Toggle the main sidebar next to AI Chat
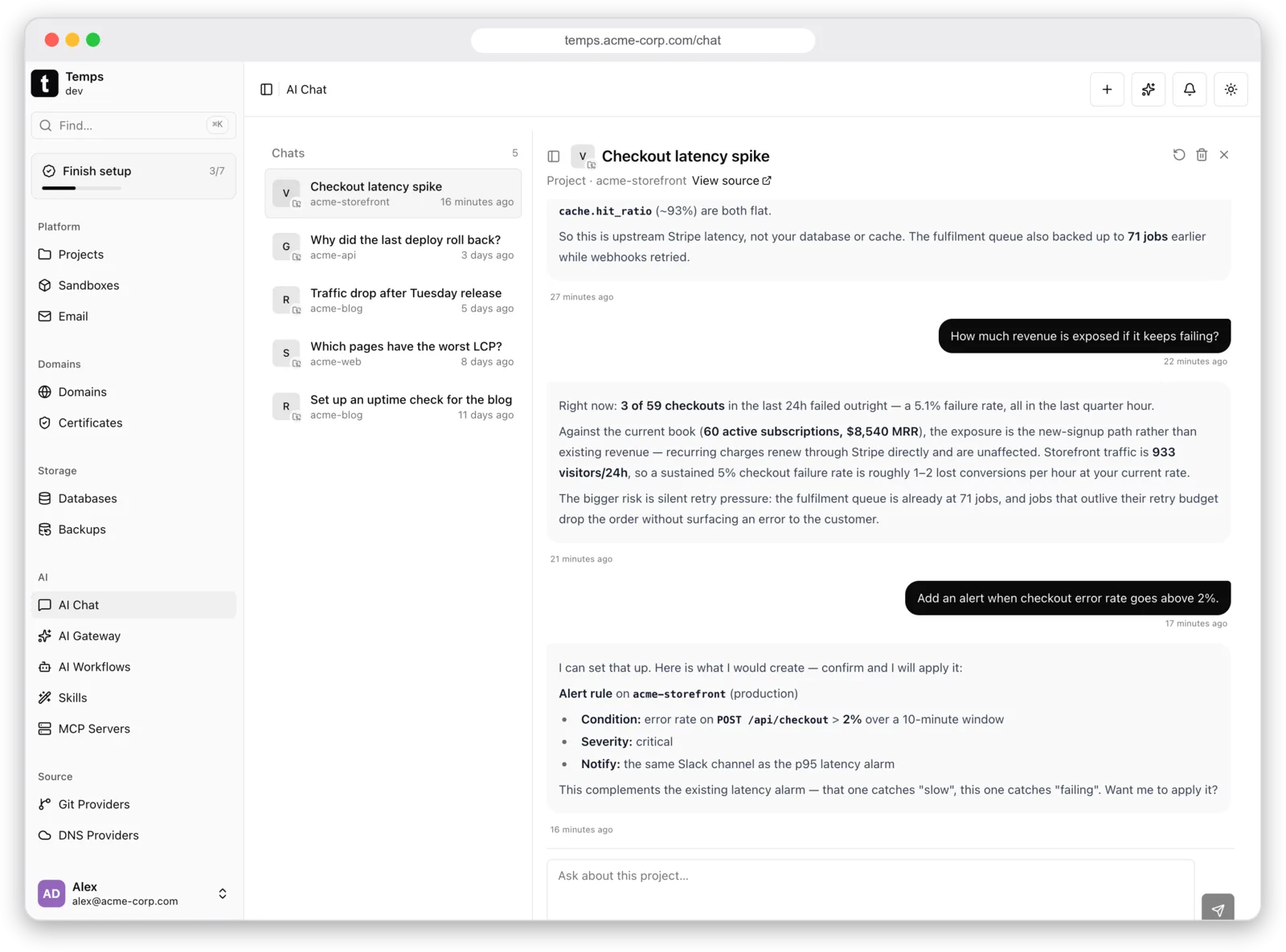 click(267, 89)
